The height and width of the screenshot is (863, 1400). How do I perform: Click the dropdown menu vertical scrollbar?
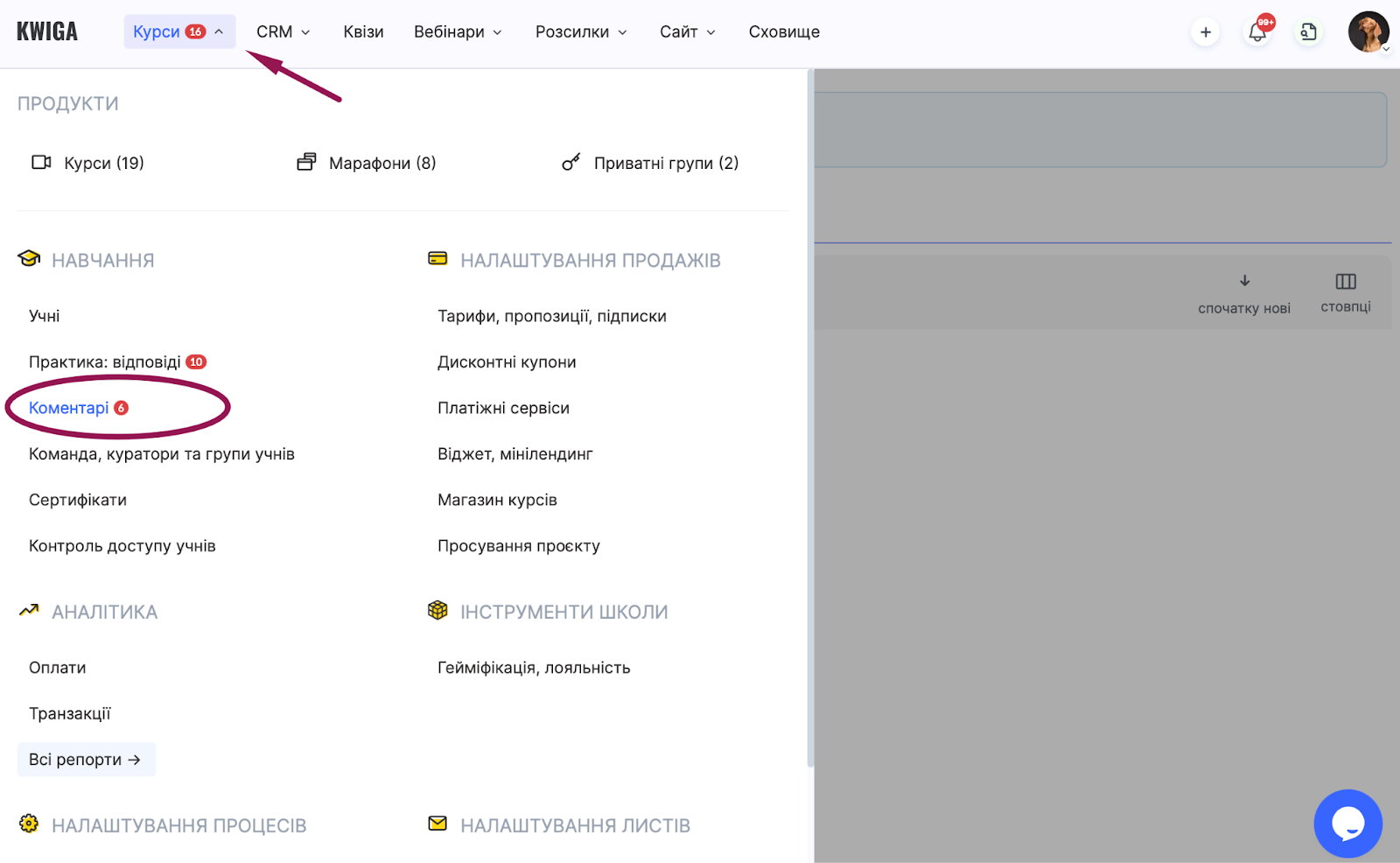coord(810,420)
